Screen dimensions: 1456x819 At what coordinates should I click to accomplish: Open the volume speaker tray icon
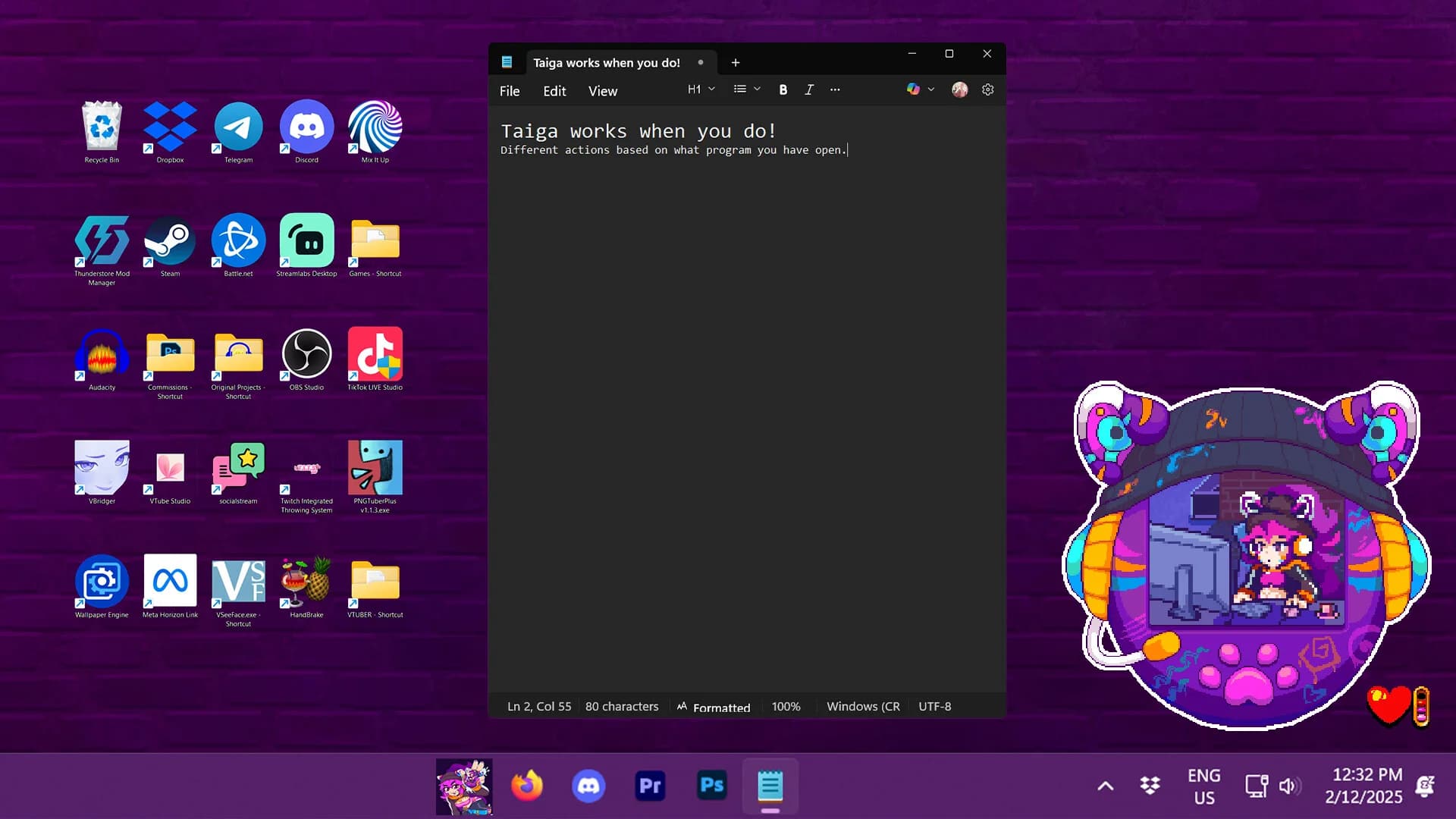(x=1289, y=786)
